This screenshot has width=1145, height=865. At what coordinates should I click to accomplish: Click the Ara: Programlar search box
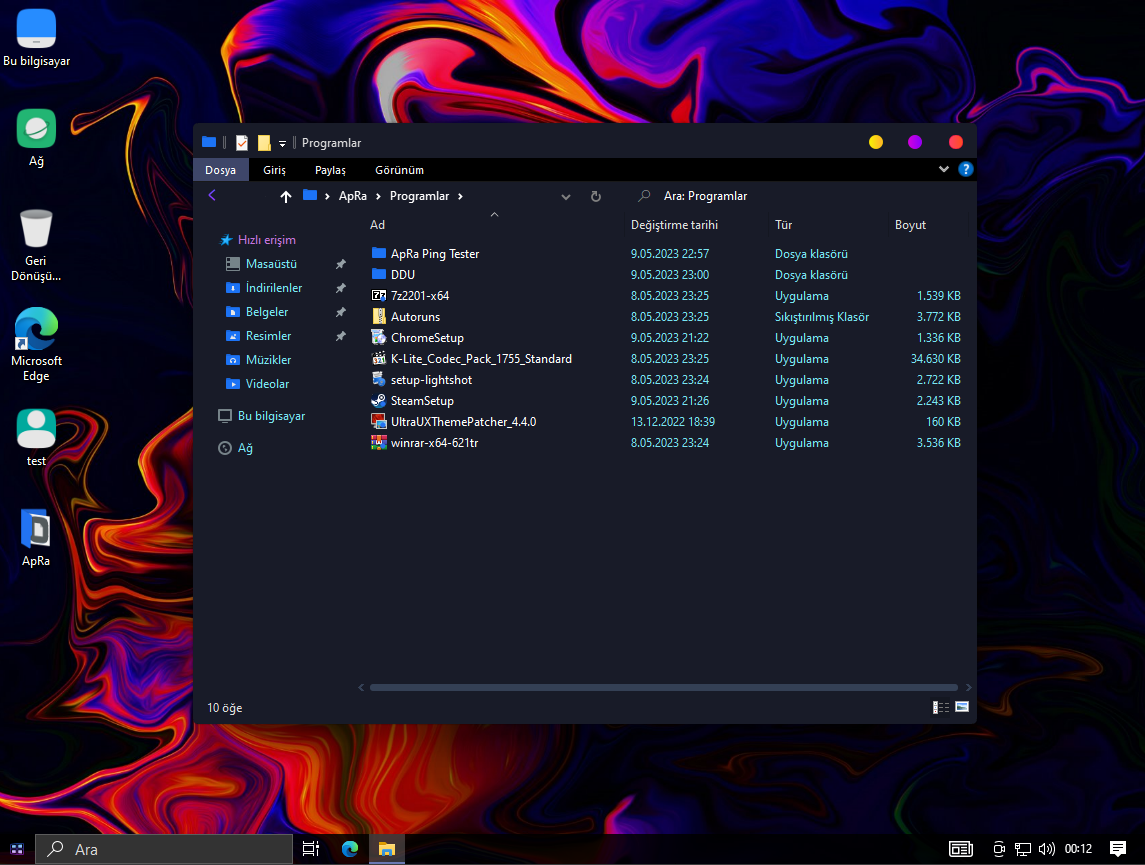point(802,196)
